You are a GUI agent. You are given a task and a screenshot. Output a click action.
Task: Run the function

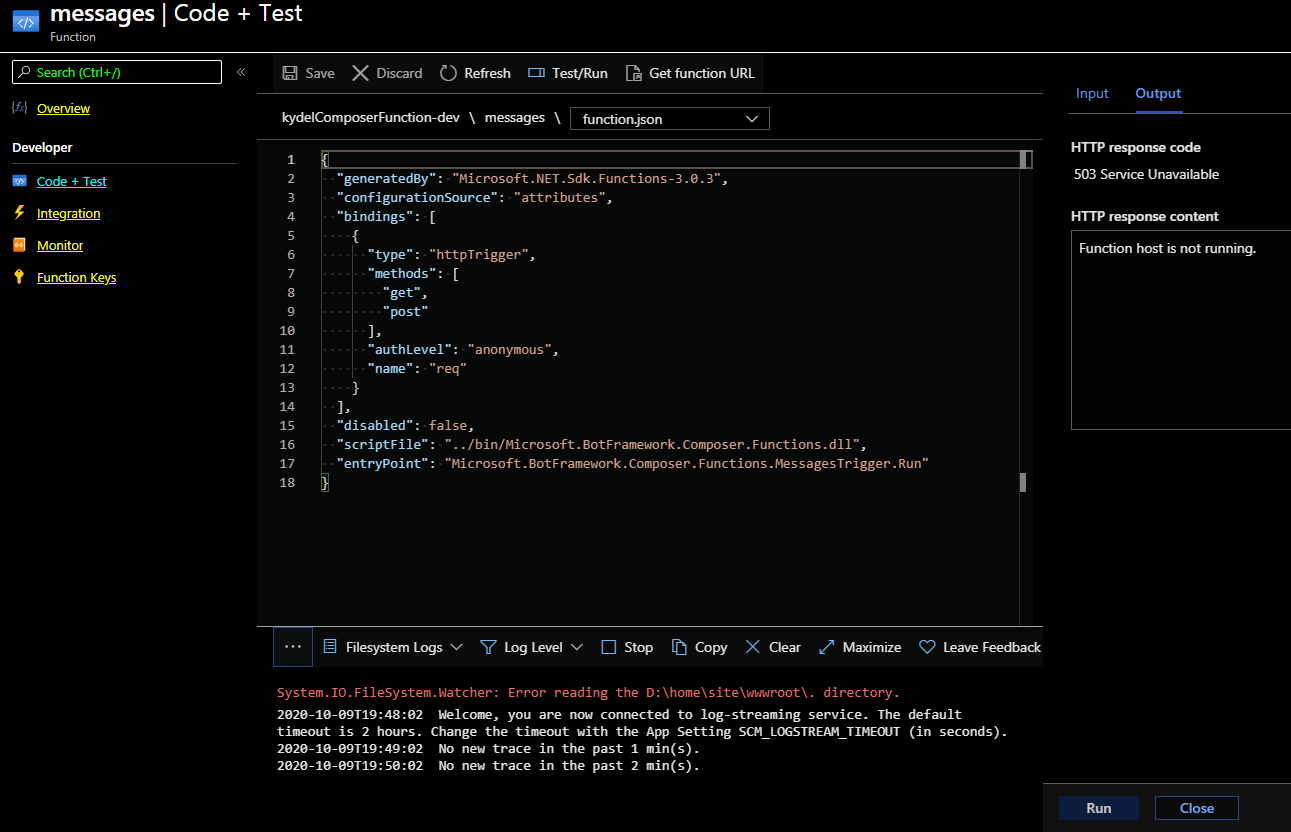coord(1098,807)
